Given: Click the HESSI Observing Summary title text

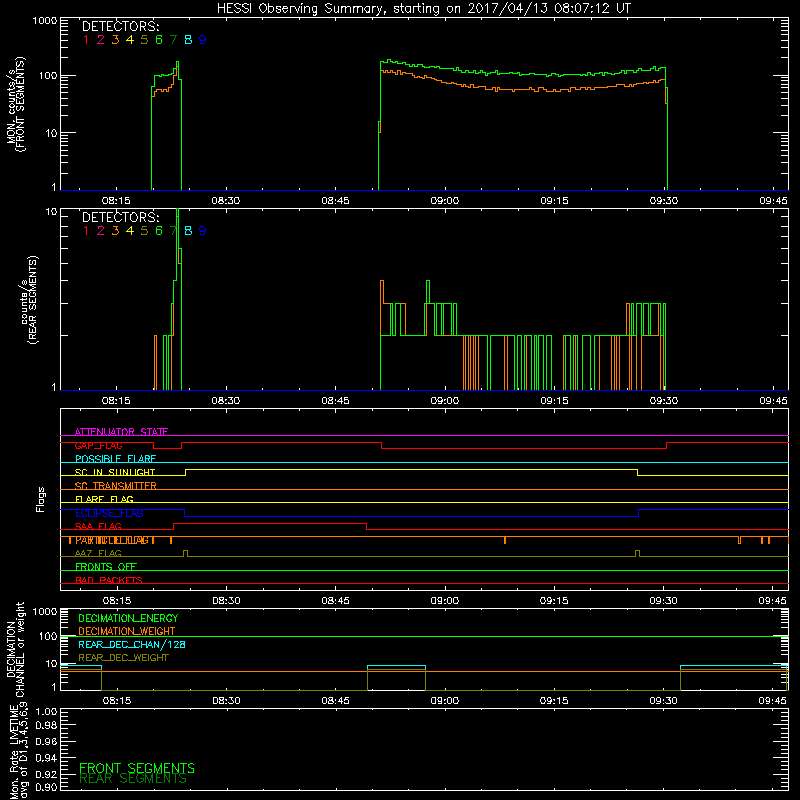Looking at the screenshot, I should tap(423, 9).
